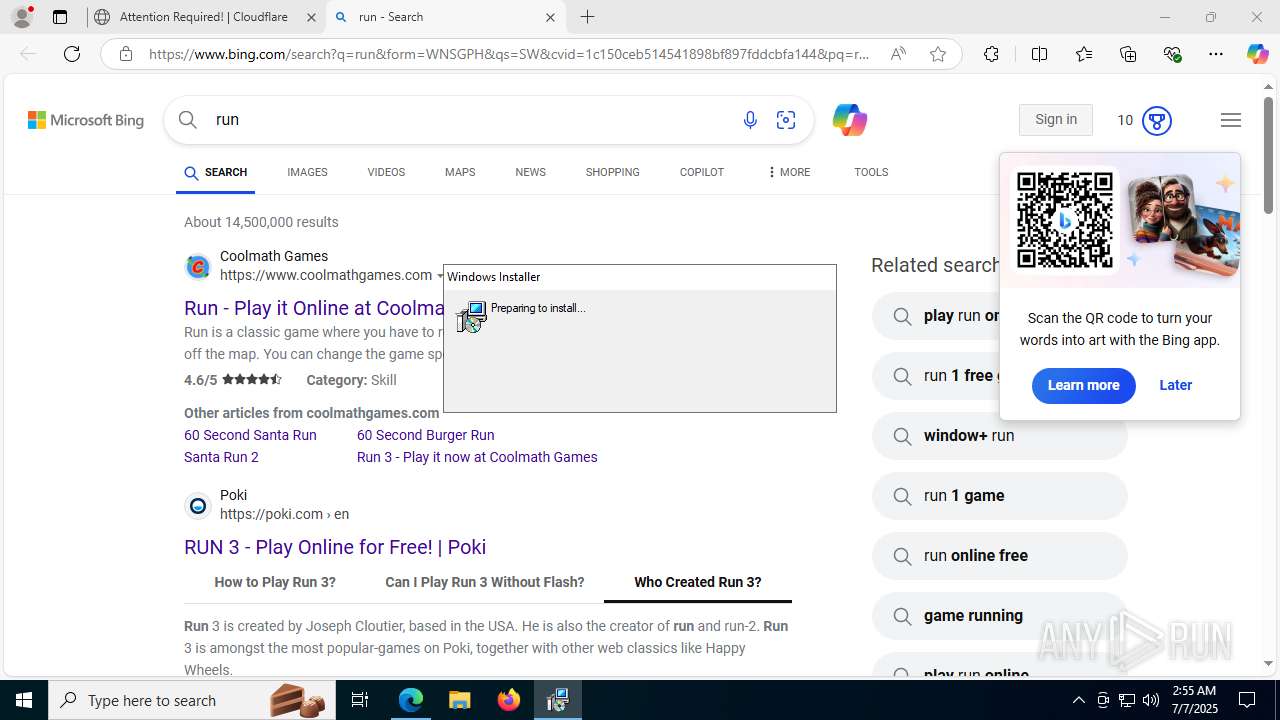Open the Copilot sidebar icon in toolbar
Screen dimensions: 1280x720
(x=1257, y=54)
